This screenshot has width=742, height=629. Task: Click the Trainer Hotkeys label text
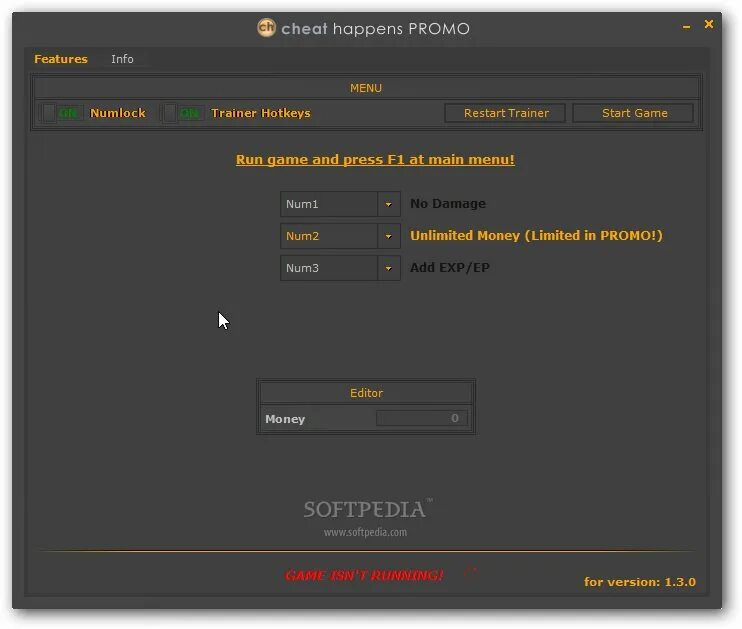click(x=261, y=113)
